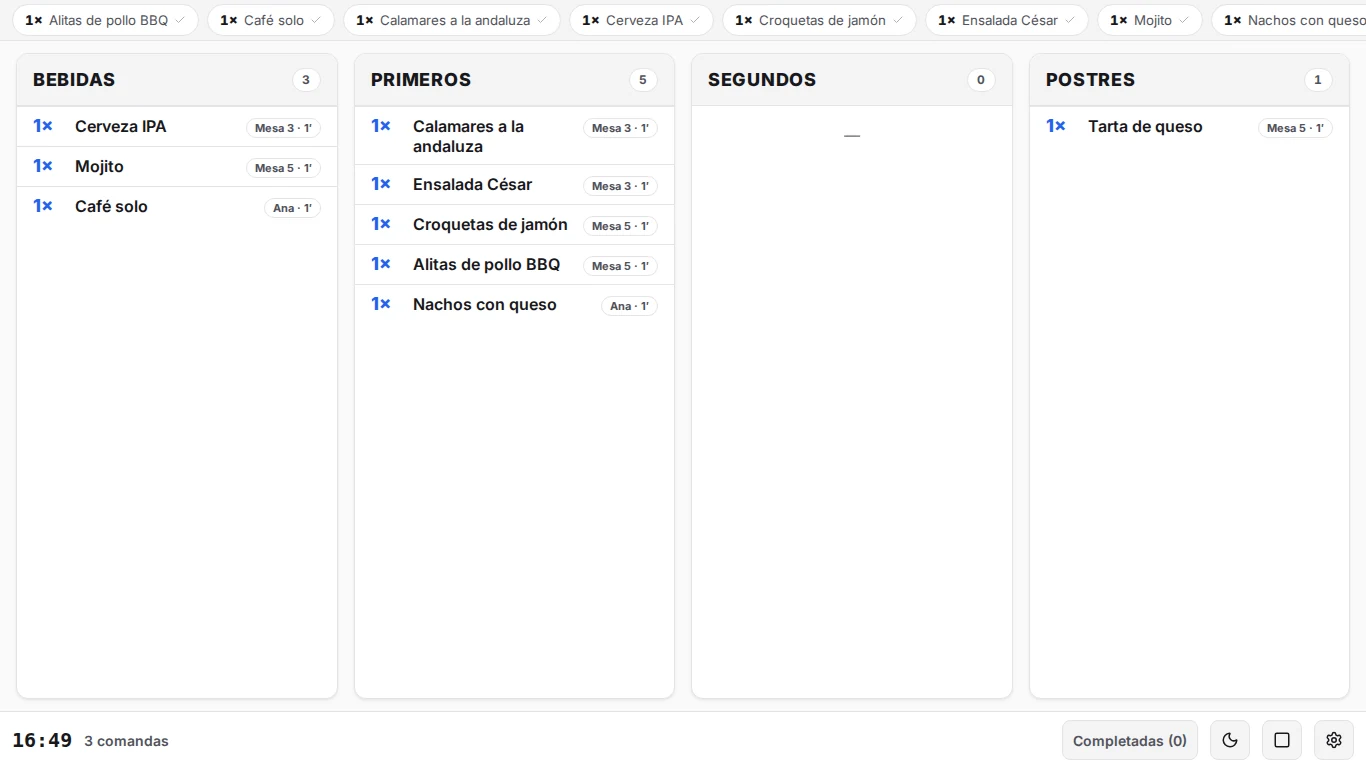Screen dimensions: 1366x768
Task: Click the Mesa 3 badge beside Cerveza IPA
Action: pos(283,128)
